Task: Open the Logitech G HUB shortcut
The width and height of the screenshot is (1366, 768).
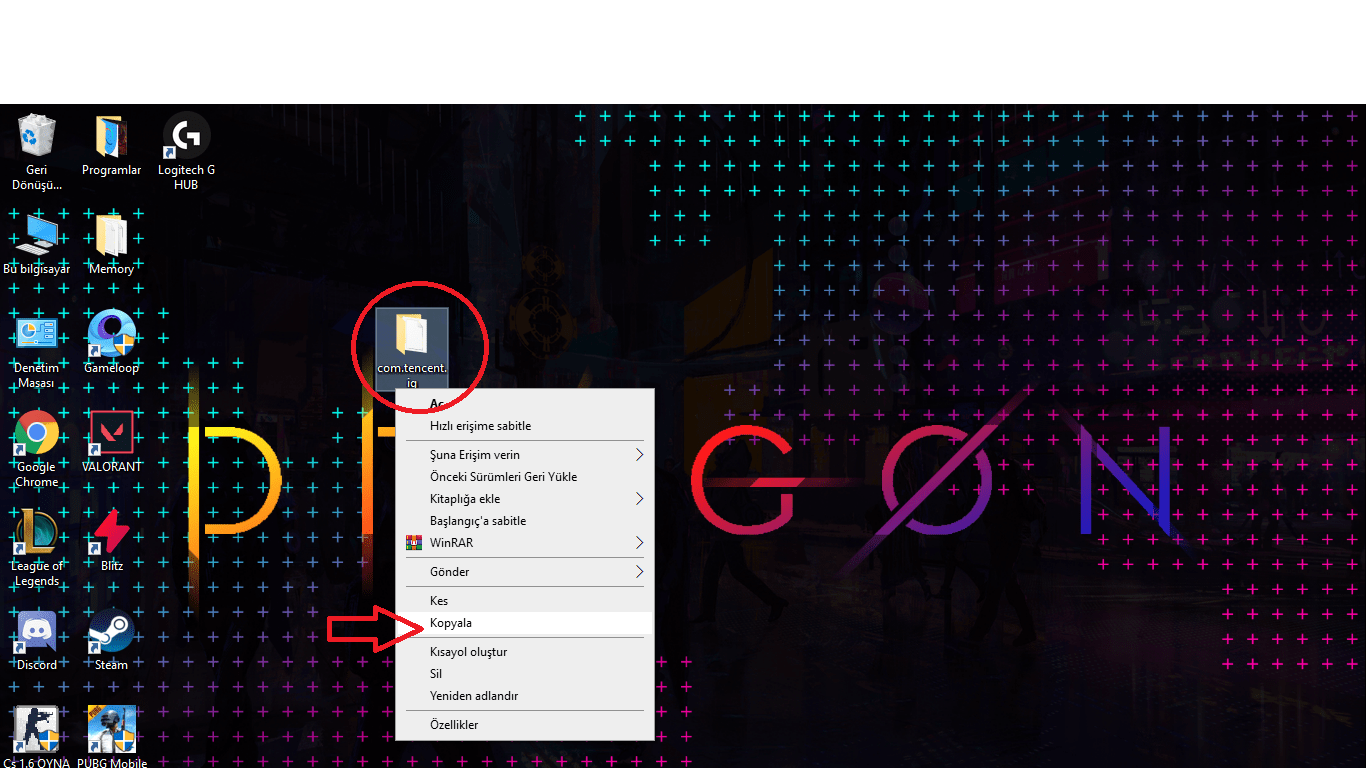Action: (x=186, y=152)
